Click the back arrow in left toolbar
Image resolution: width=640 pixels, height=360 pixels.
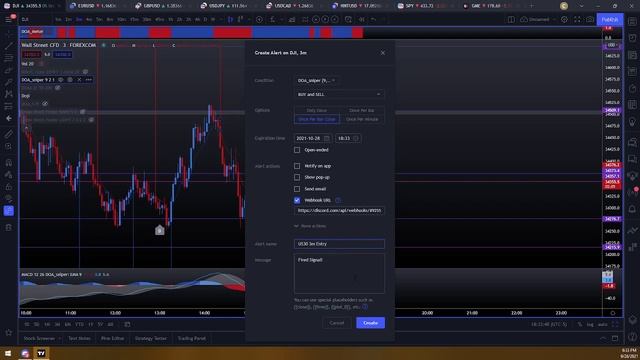[x=9, y=118]
